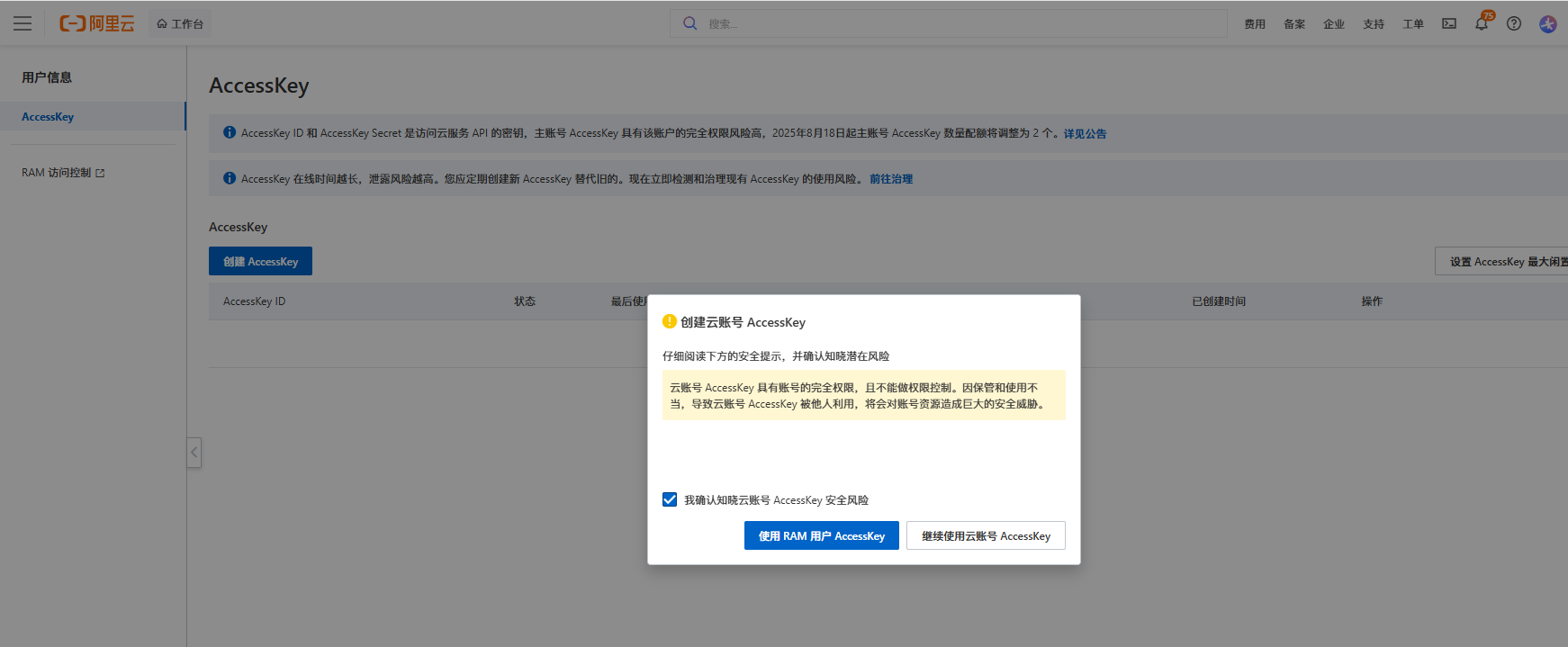Click the dialog title 创建云账号 AccessKey
Image resolution: width=1568 pixels, height=647 pixels.
[743, 322]
